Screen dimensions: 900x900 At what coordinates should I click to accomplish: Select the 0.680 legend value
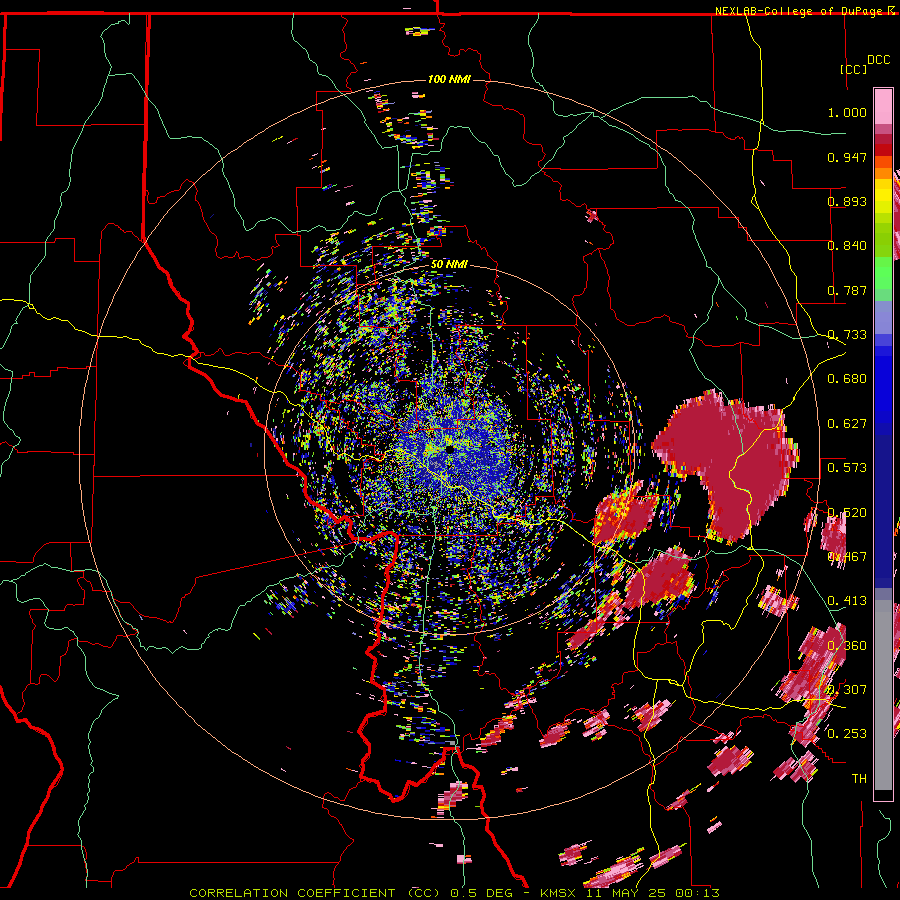pos(847,379)
